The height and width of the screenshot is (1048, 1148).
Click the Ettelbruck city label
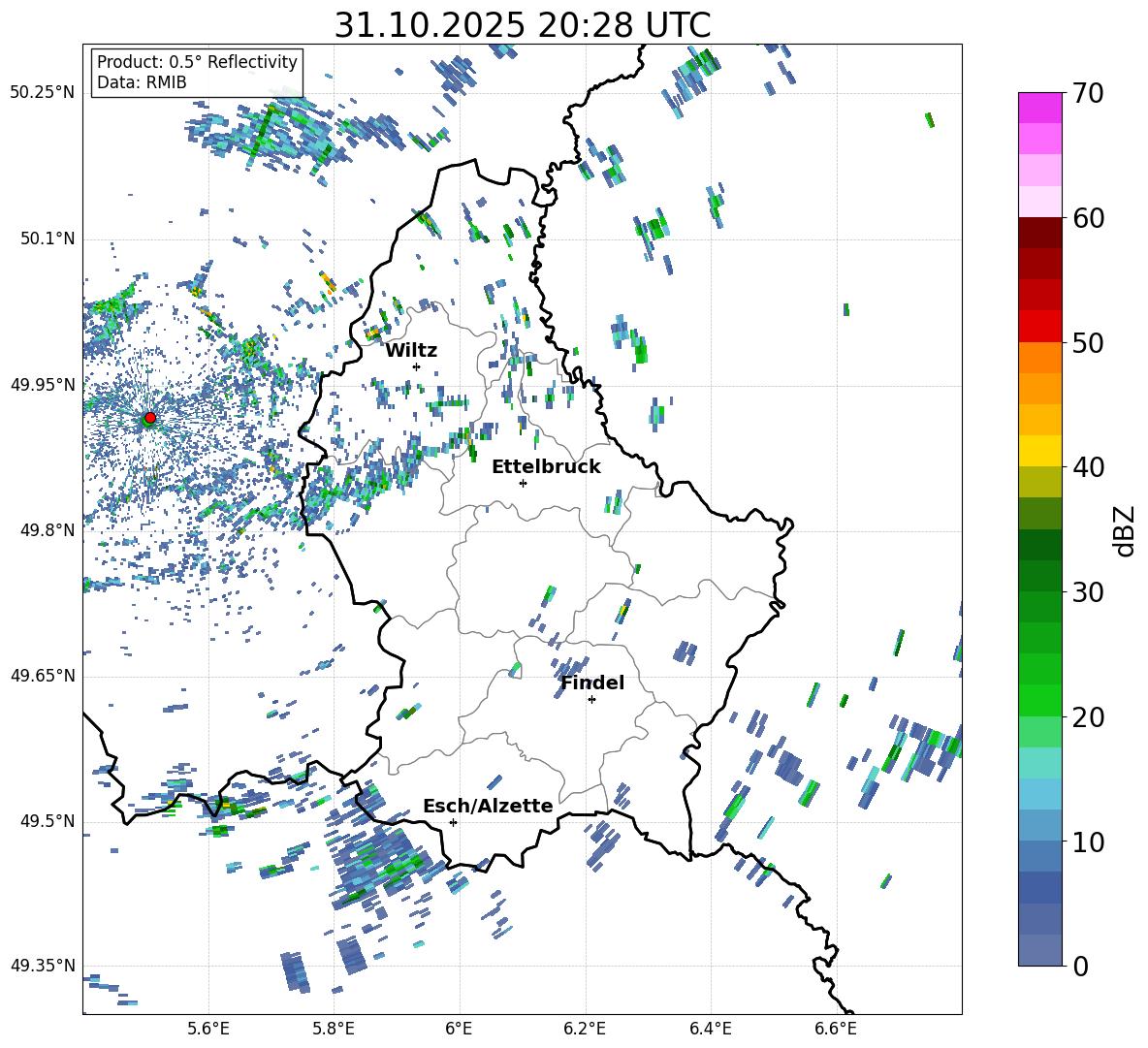tap(546, 467)
